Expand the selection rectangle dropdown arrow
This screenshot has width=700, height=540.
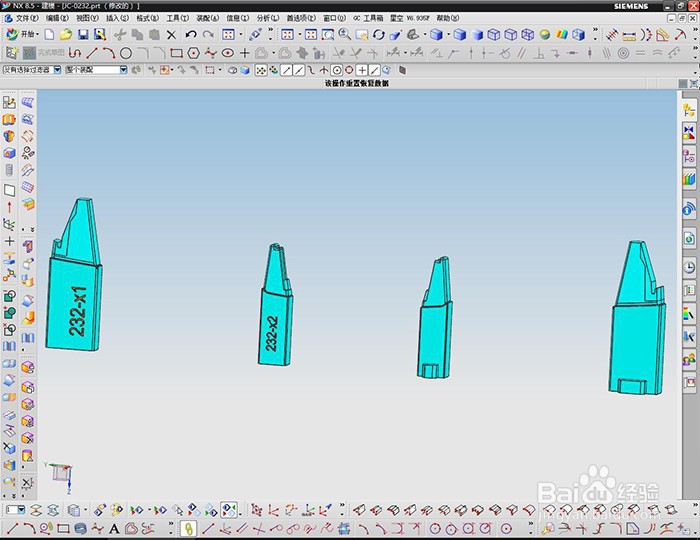click(x=220, y=70)
